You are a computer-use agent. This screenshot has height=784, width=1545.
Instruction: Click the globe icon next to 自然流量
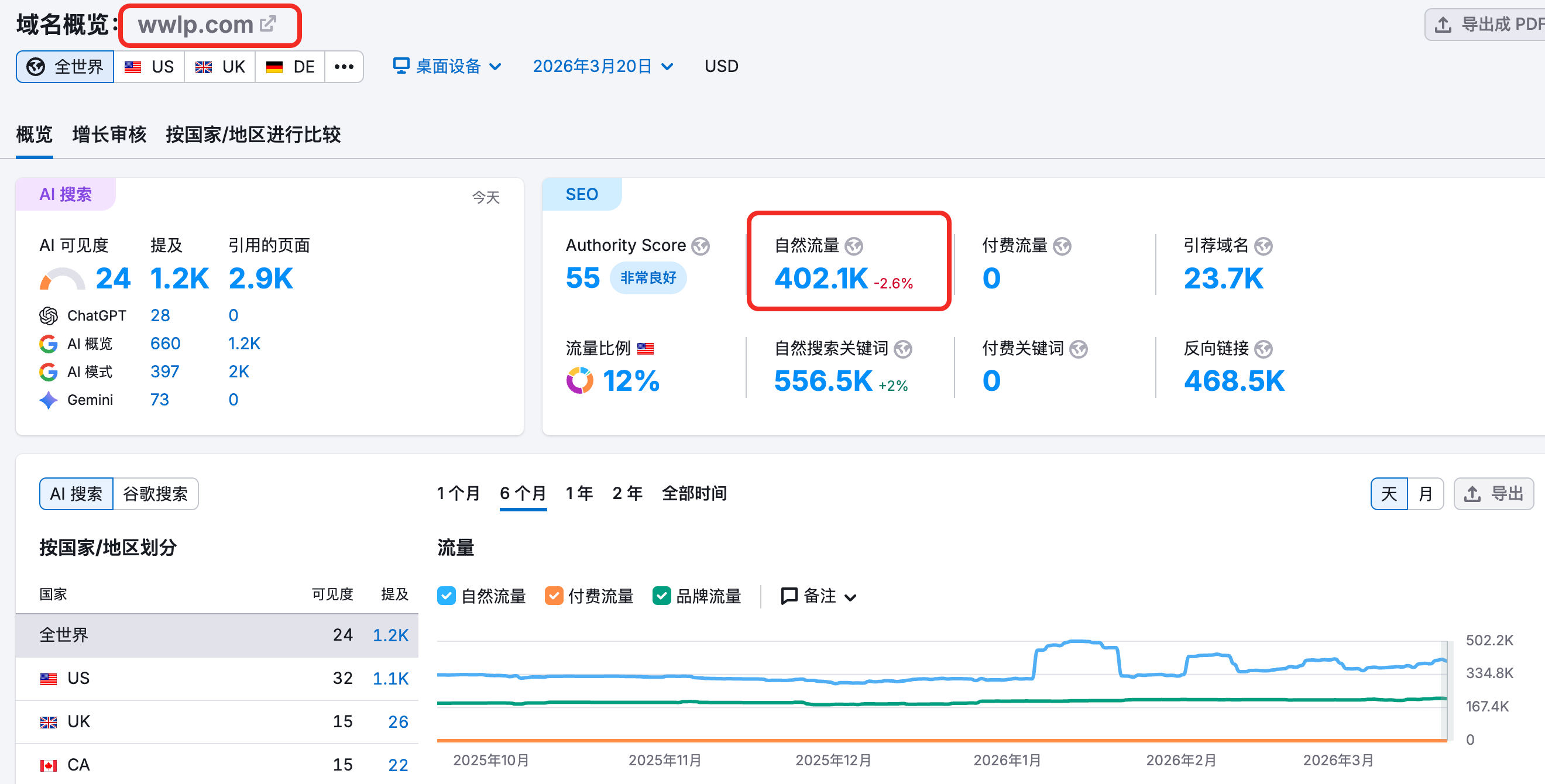(x=853, y=246)
